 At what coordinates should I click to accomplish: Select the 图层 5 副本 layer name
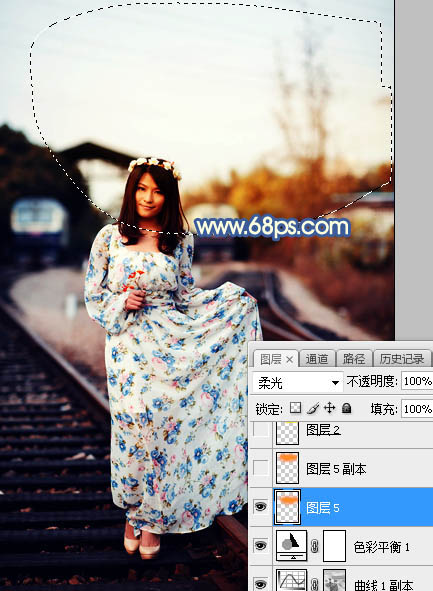point(336,469)
